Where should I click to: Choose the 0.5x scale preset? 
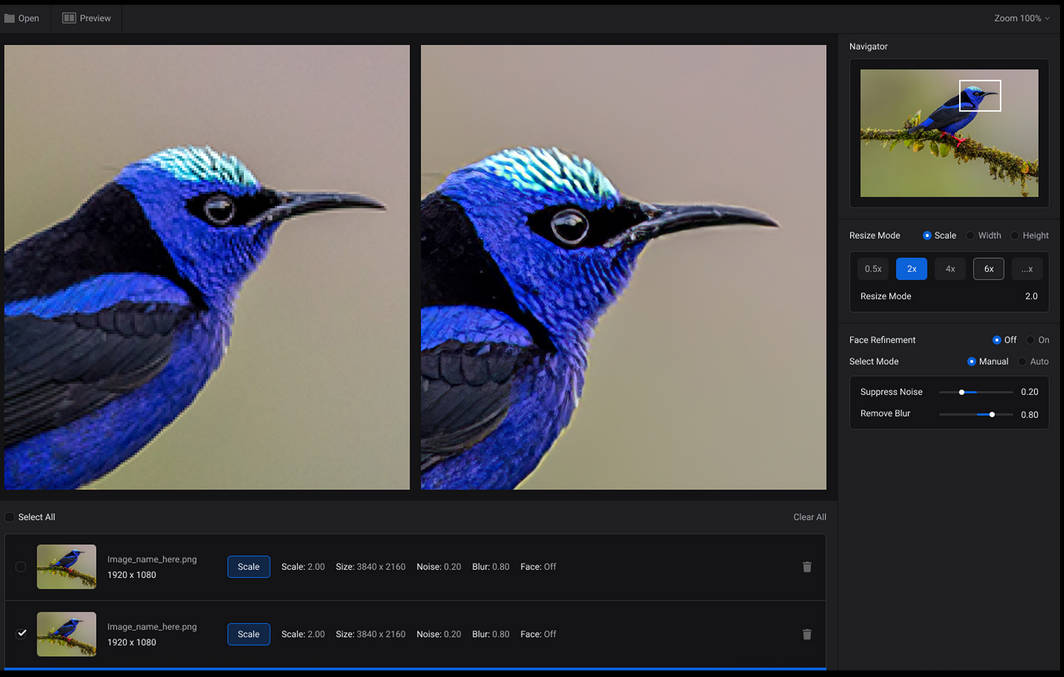tap(873, 269)
